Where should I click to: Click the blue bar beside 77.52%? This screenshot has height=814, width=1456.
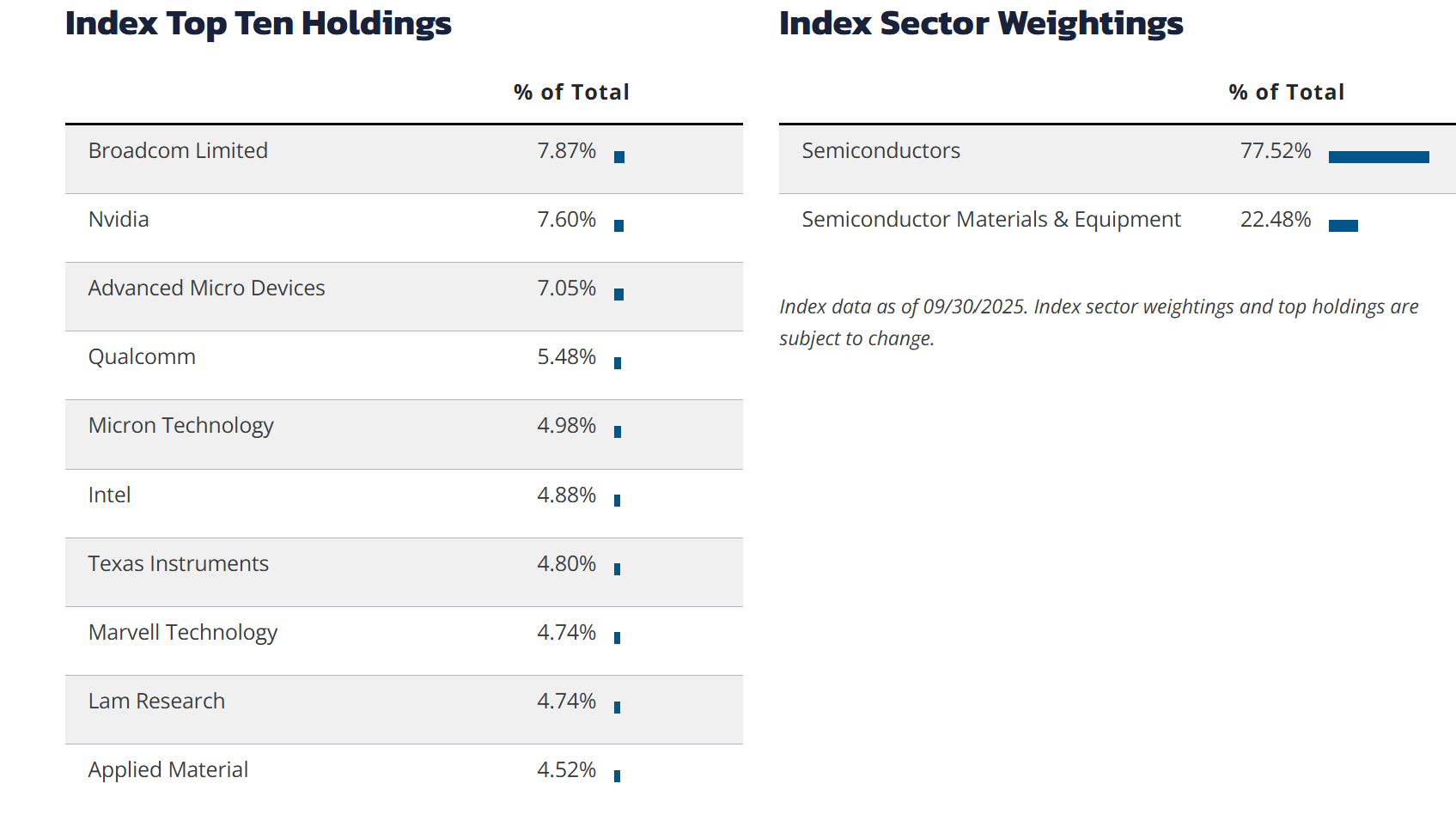1378,157
